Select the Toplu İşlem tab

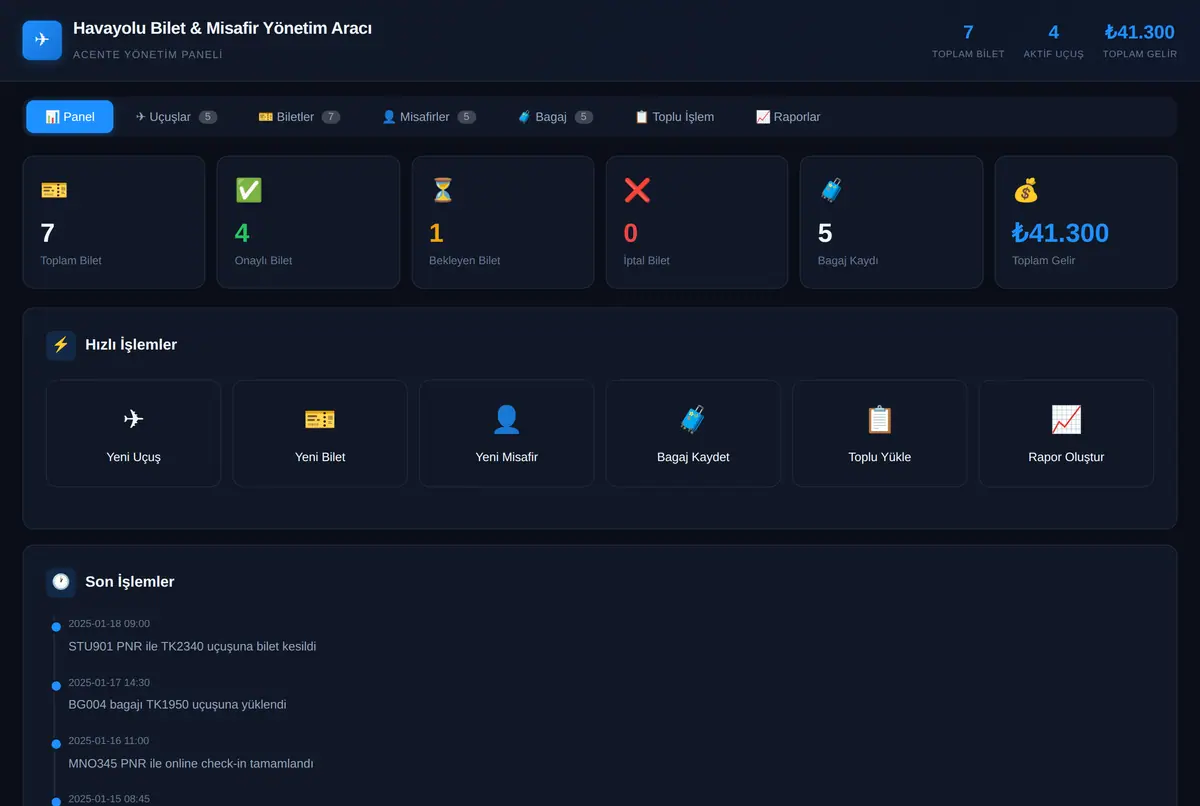[x=675, y=117]
